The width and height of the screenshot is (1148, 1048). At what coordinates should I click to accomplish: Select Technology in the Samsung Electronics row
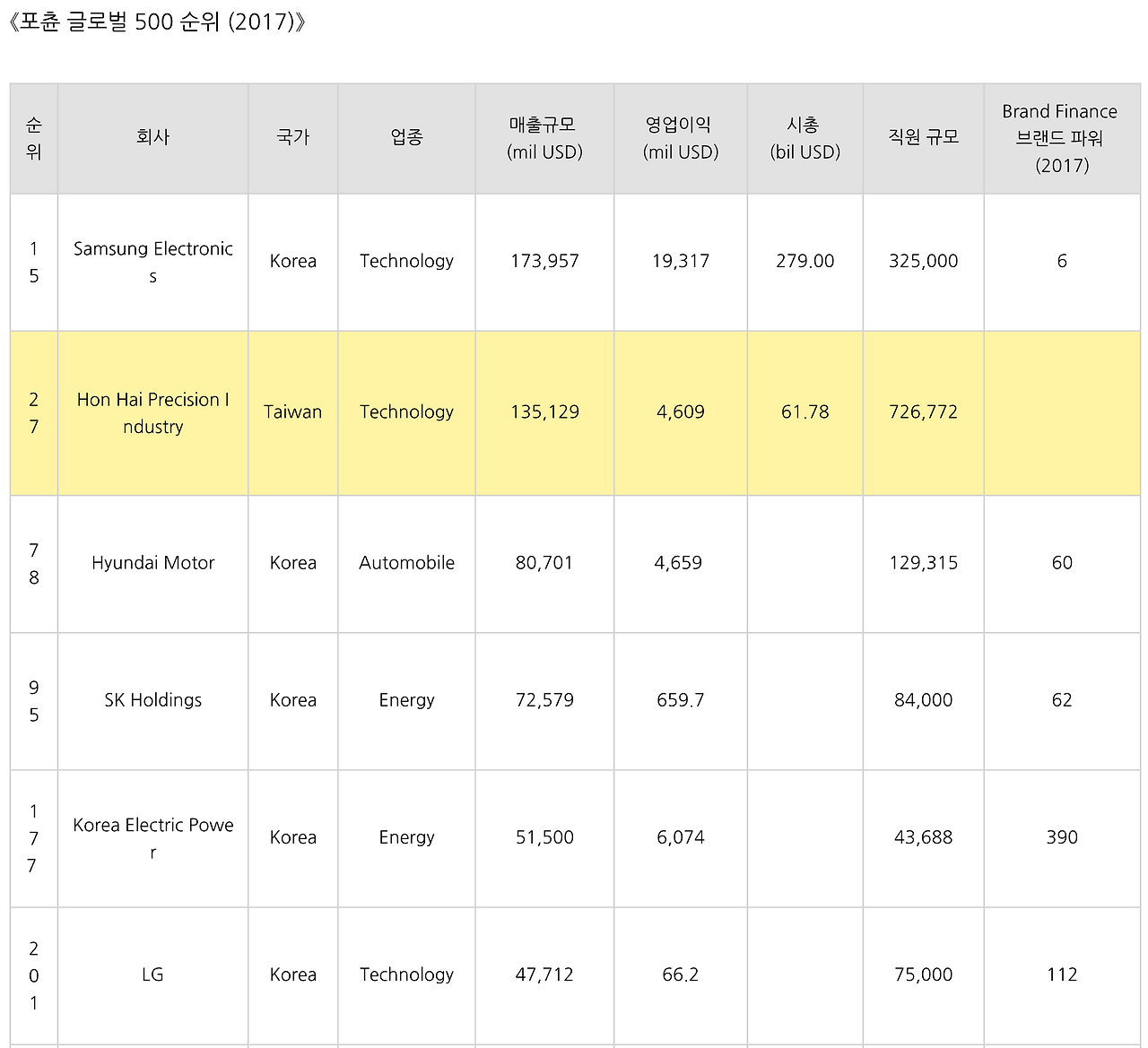coord(406,262)
